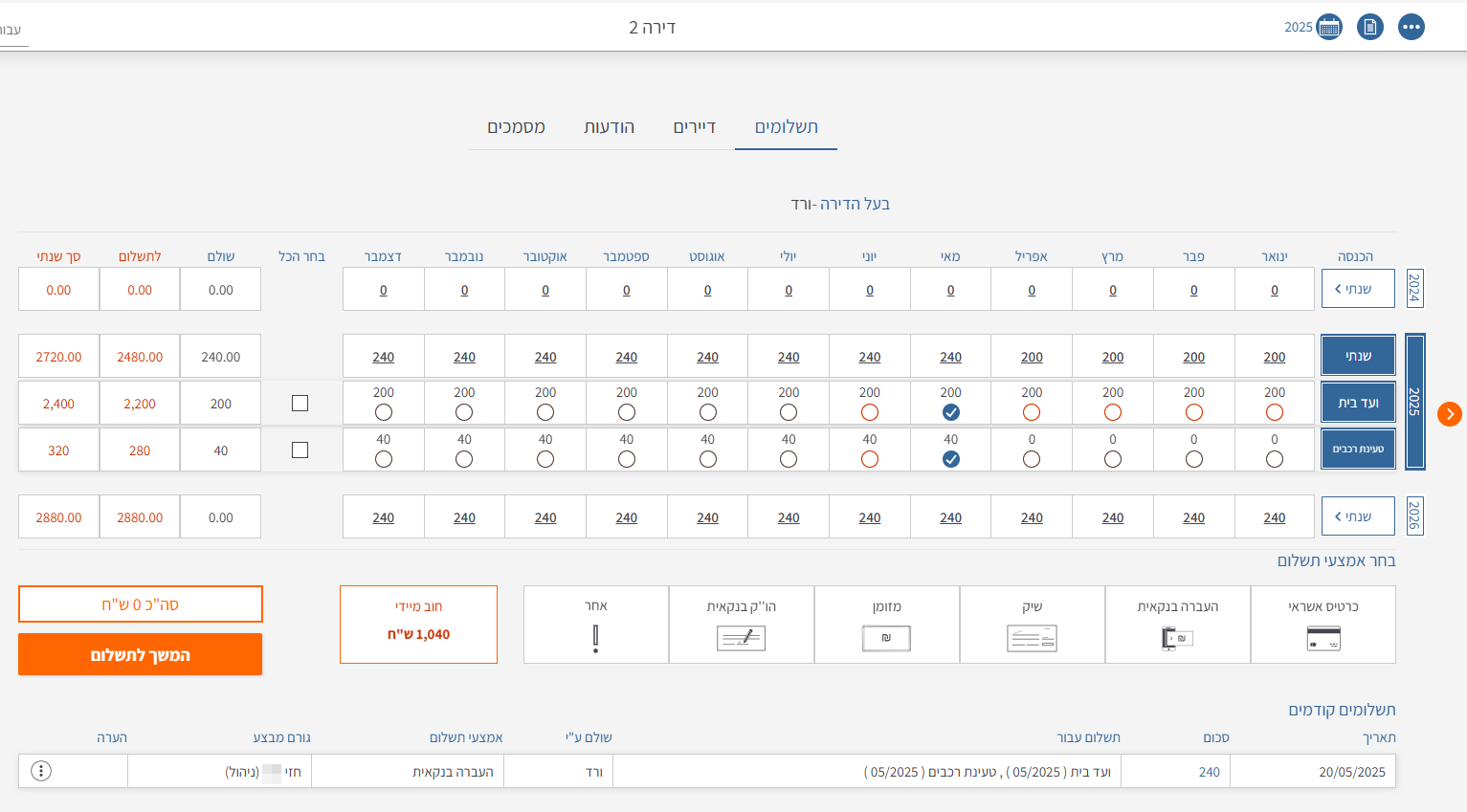1467x812 pixels.
Task: Open the three-dots more options menu in header
Action: click(1411, 27)
